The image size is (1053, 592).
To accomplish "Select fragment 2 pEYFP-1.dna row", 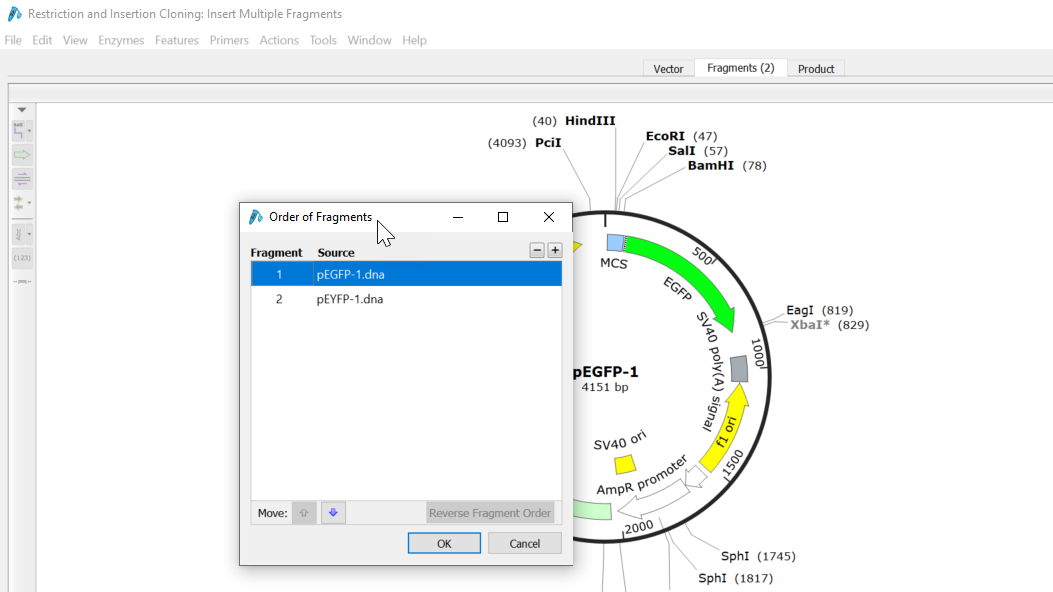I will pos(406,299).
